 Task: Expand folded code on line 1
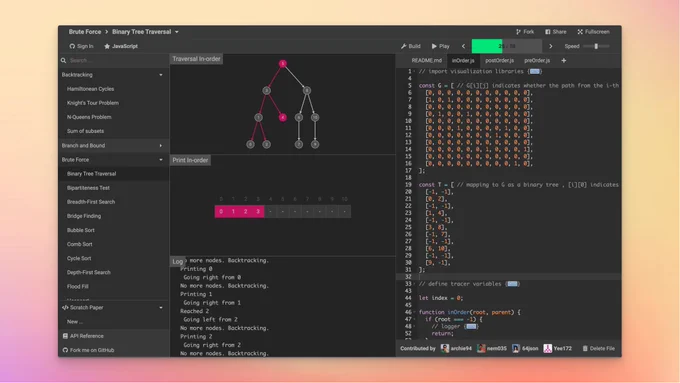(534, 72)
